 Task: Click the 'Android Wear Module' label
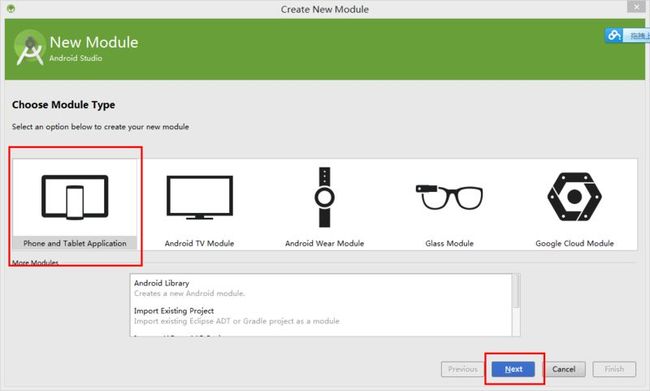325,243
